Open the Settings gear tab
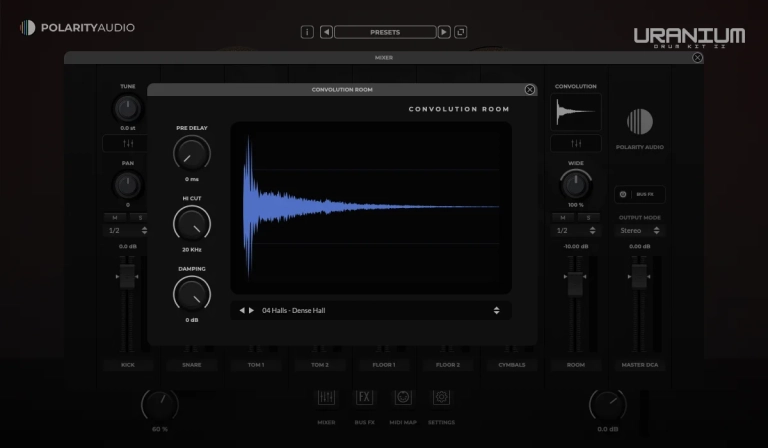The height and width of the screenshot is (448, 768). pos(441,397)
